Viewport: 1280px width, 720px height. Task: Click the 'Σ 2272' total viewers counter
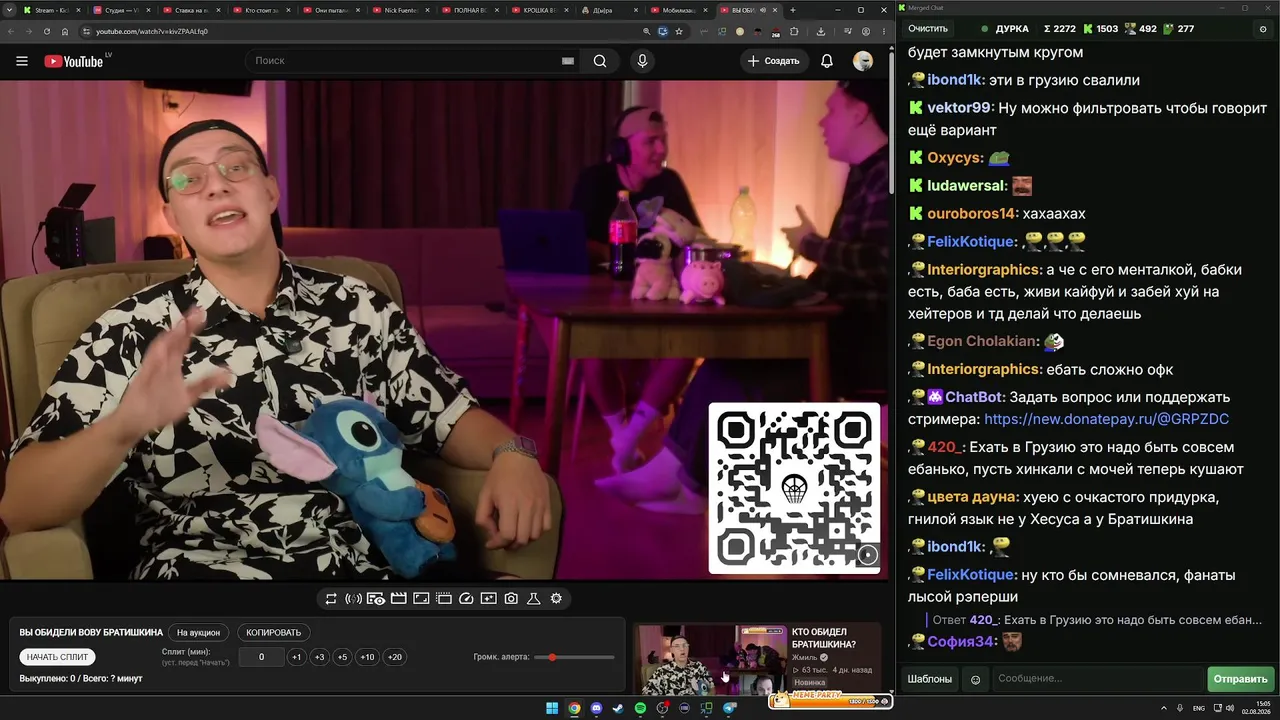(x=1059, y=29)
